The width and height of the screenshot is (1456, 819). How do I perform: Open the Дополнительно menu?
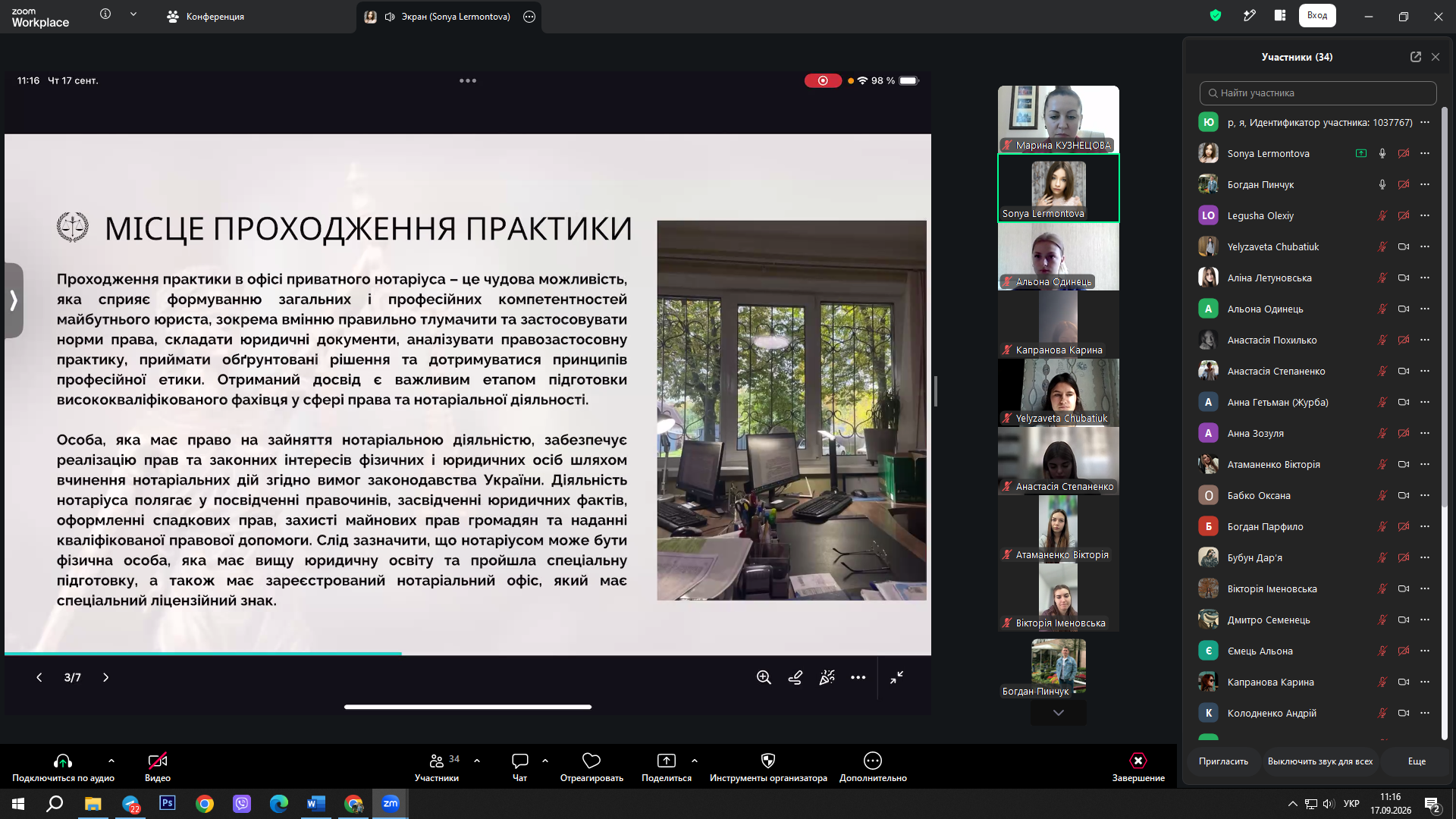(873, 767)
